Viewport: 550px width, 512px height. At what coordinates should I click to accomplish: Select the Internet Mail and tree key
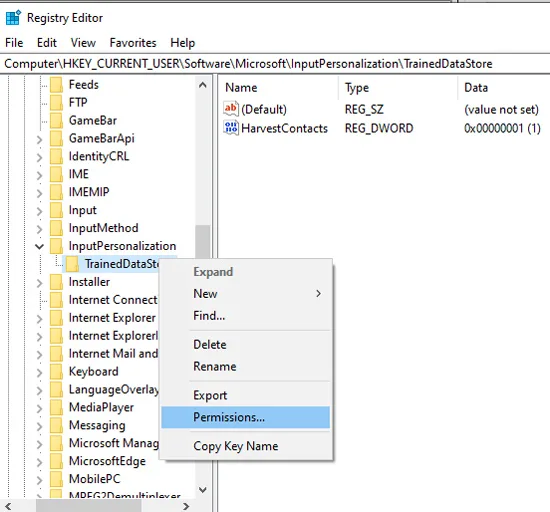pyautogui.click(x=113, y=353)
